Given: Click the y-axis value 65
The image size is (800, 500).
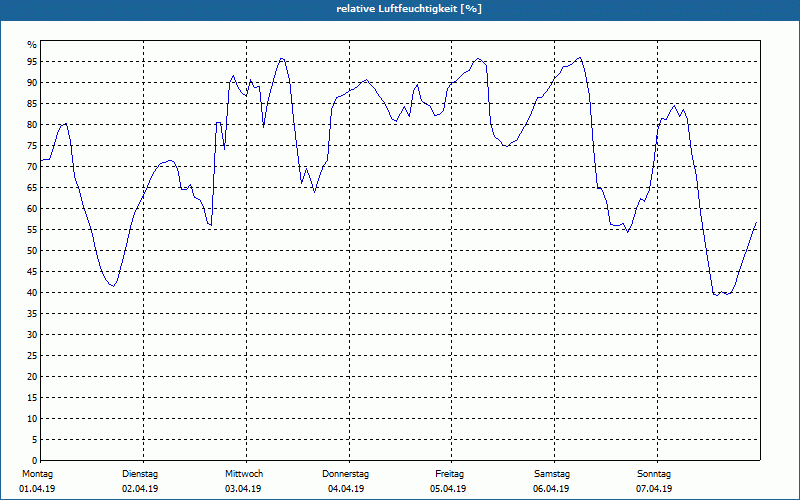Looking at the screenshot, I should (x=32, y=188).
